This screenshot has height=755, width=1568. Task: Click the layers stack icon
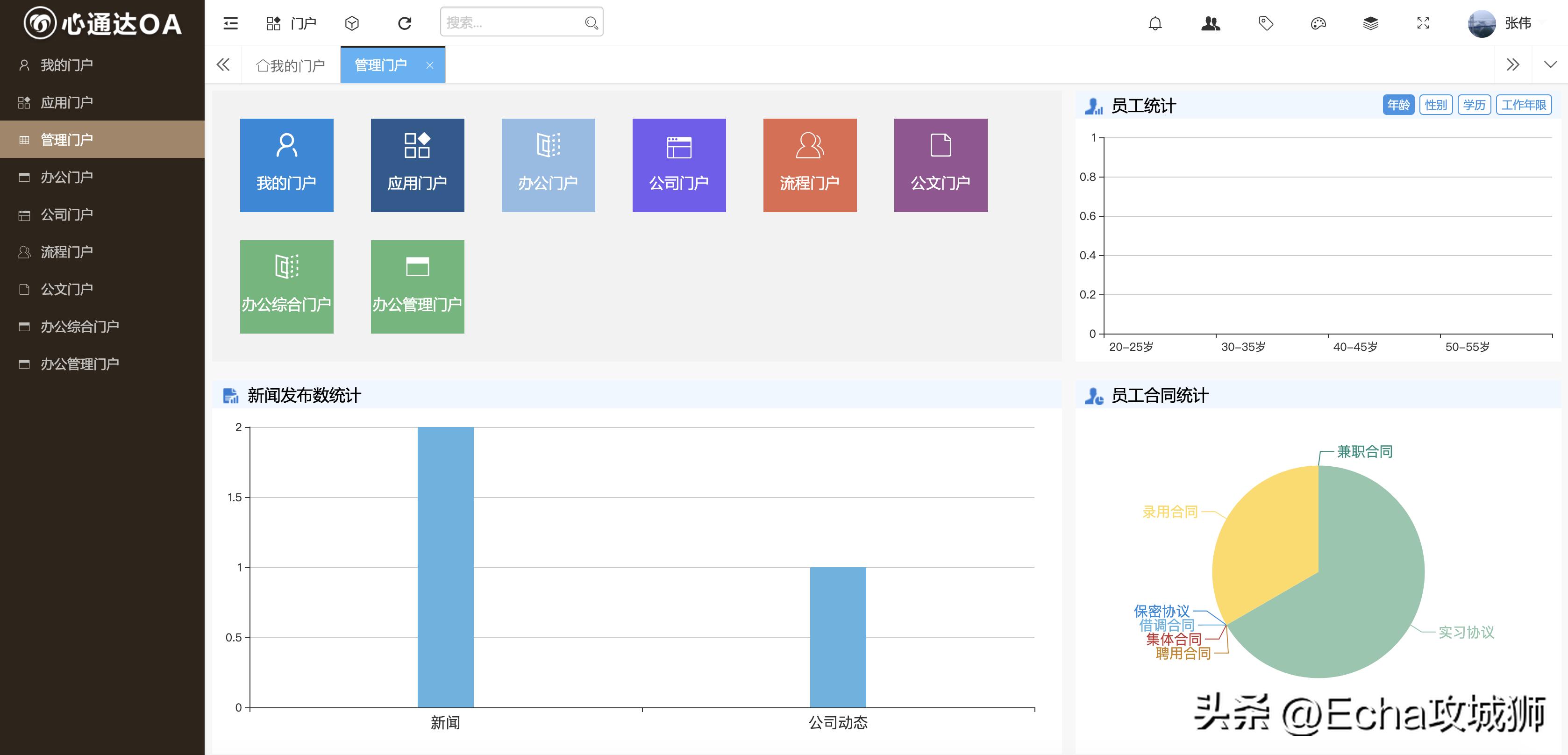click(1370, 23)
